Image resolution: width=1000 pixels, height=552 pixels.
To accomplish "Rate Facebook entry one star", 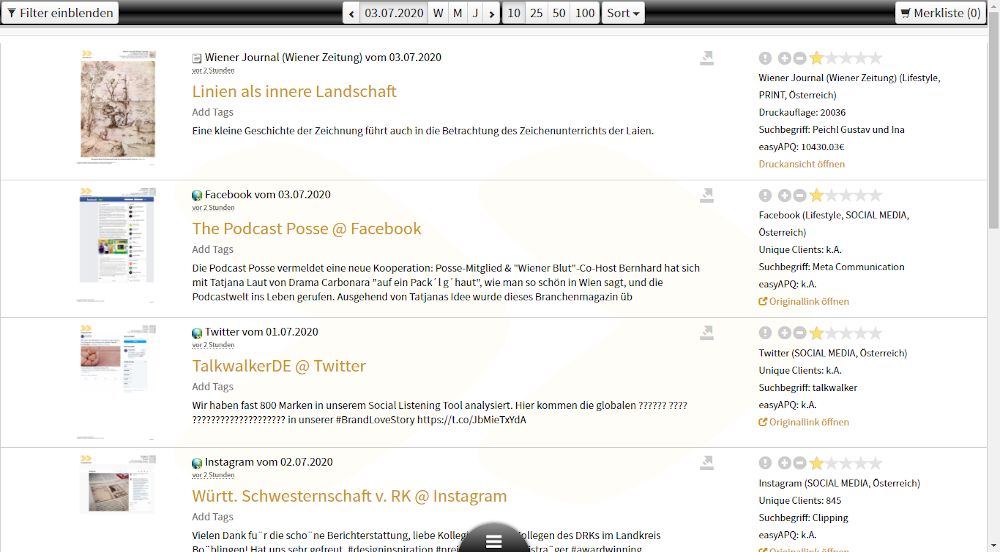I will coord(816,195).
